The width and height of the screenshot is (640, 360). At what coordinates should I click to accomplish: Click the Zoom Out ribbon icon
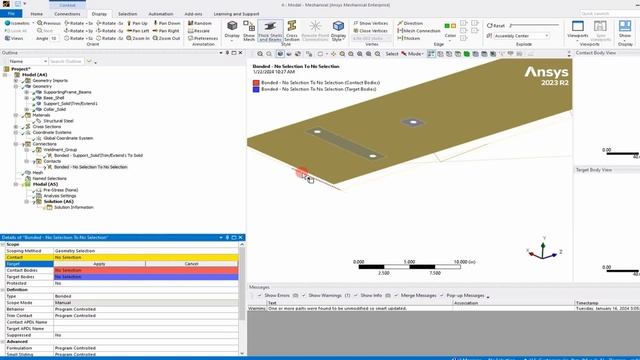[x=155, y=38]
